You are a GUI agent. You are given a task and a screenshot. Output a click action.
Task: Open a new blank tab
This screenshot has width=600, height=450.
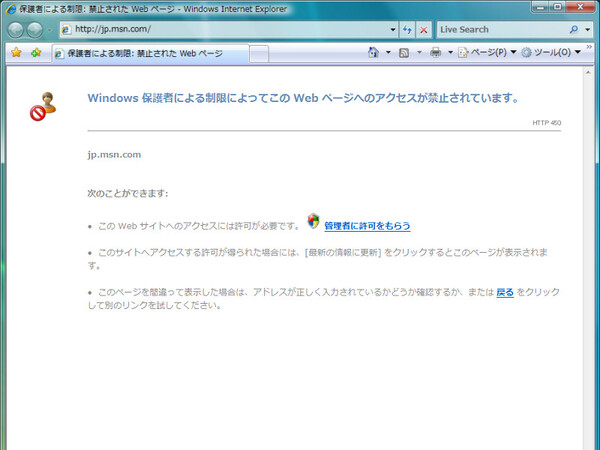(x=259, y=54)
